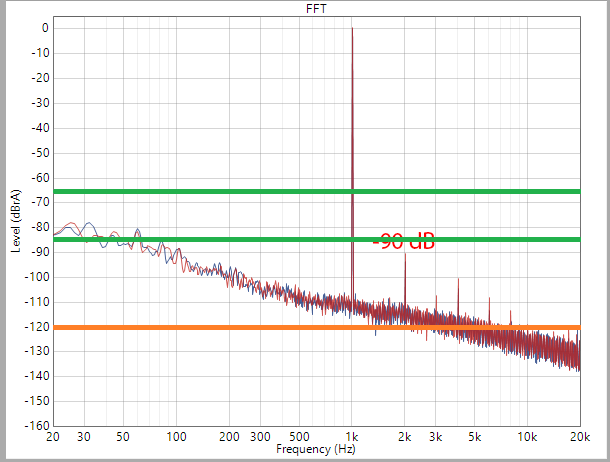Viewport: 610px width, 462px height.
Task: Click the 2k frequency tick label
Action: click(405, 437)
